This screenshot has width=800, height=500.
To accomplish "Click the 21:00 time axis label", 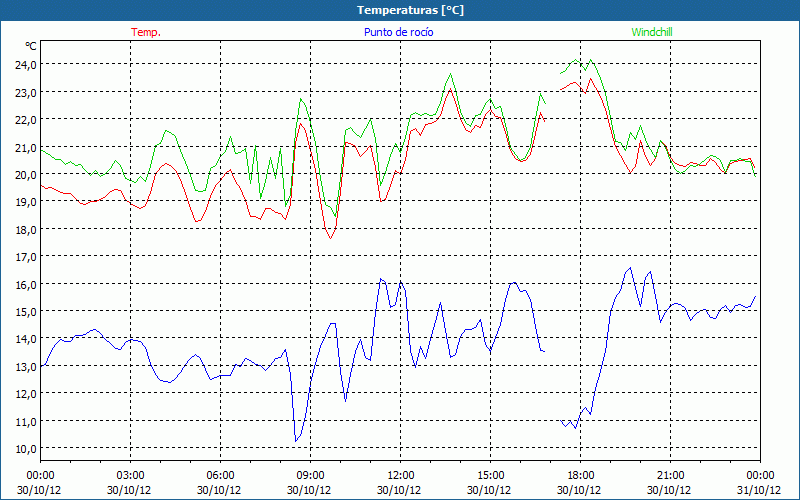I will (x=670, y=476).
